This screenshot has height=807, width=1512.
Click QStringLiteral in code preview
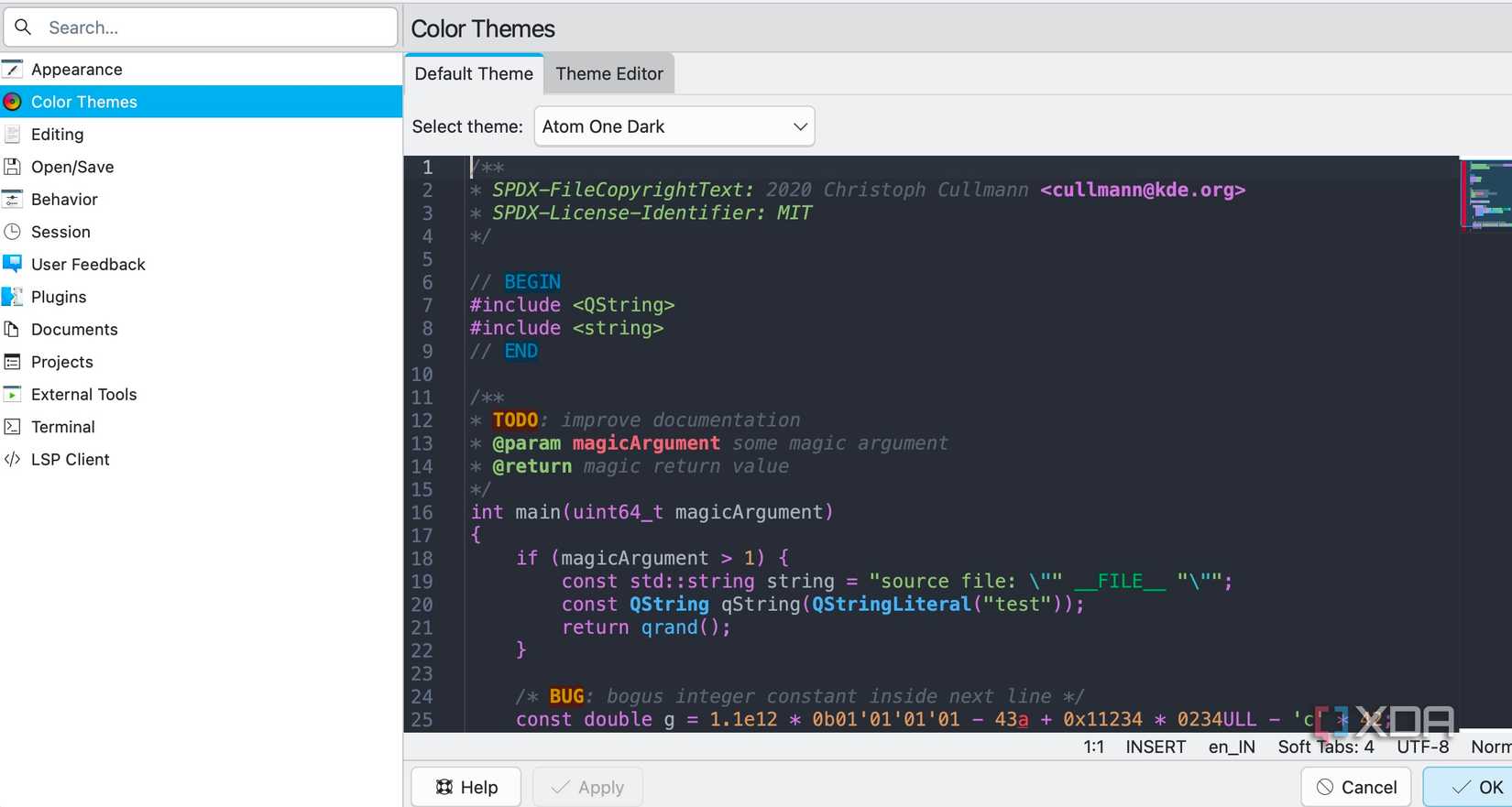point(892,605)
